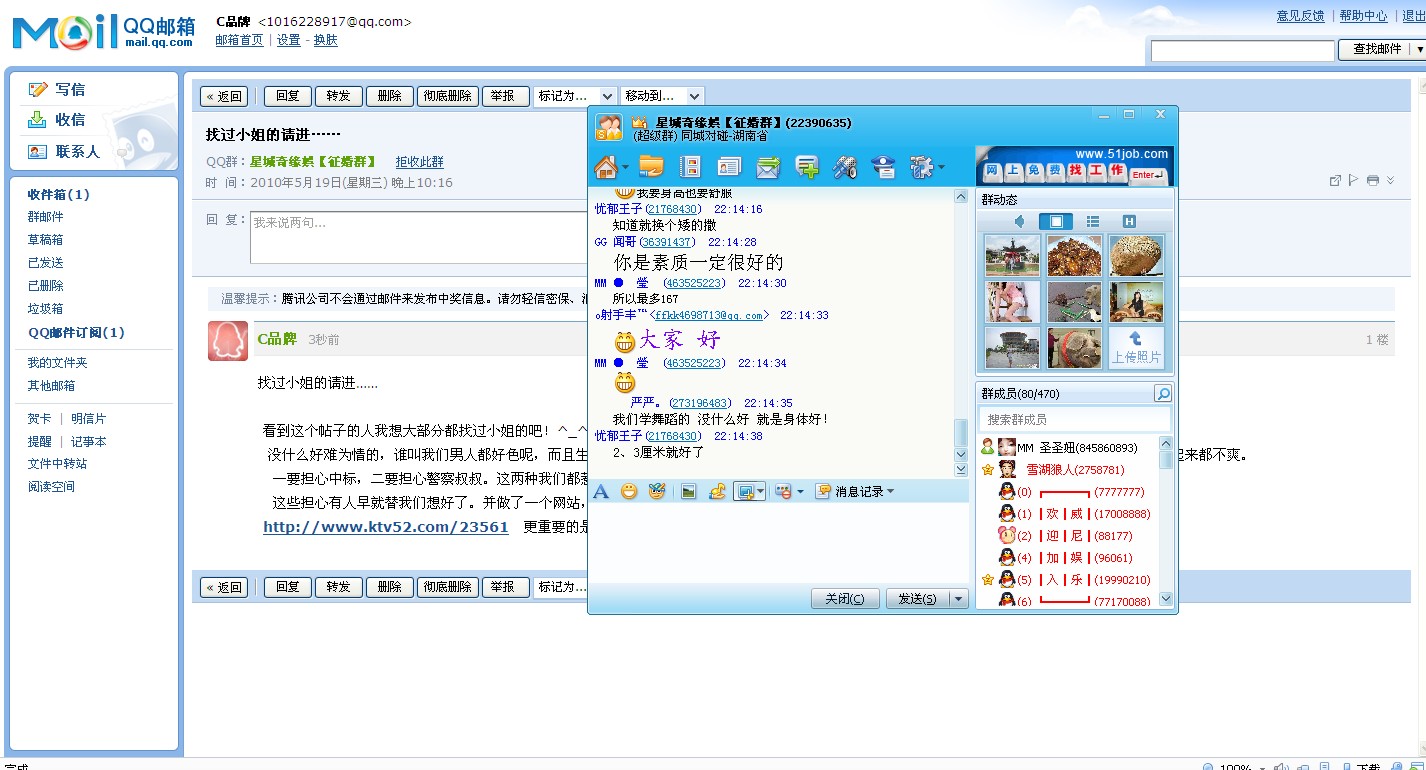Open the arrow beside group home icon
The height and width of the screenshot is (770, 1426).
[x=625, y=167]
